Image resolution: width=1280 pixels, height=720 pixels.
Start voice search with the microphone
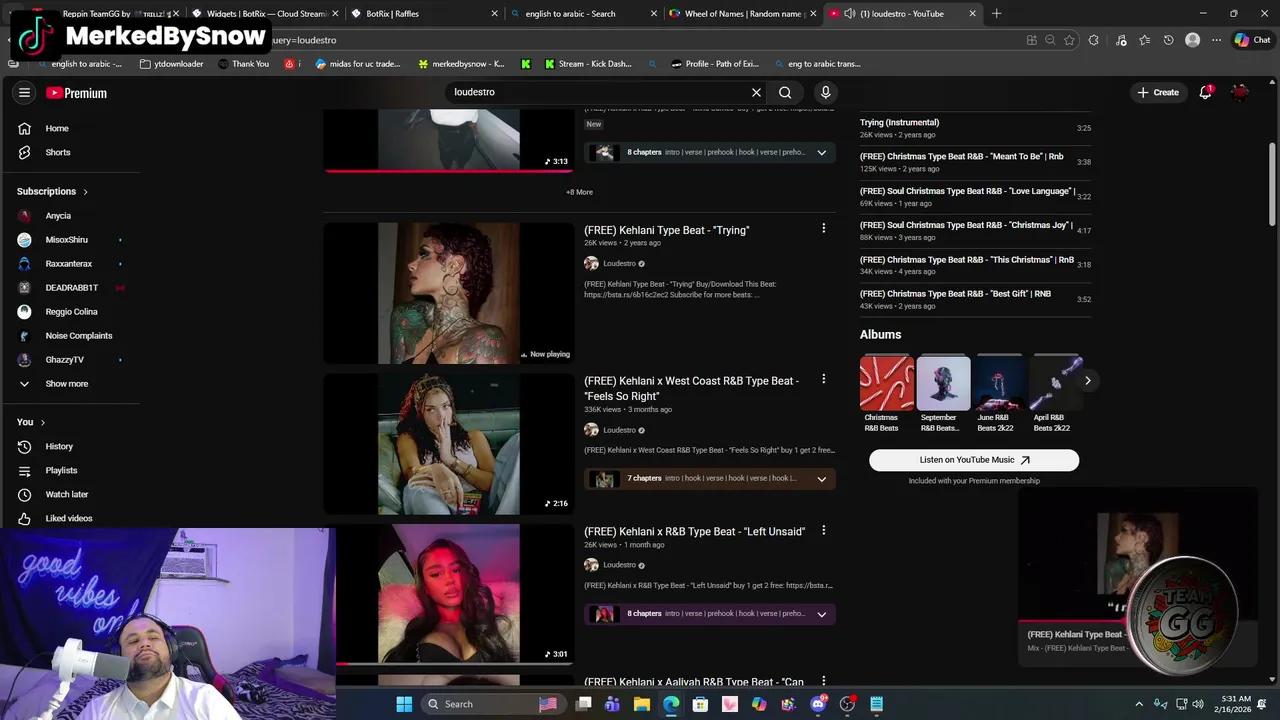(825, 92)
